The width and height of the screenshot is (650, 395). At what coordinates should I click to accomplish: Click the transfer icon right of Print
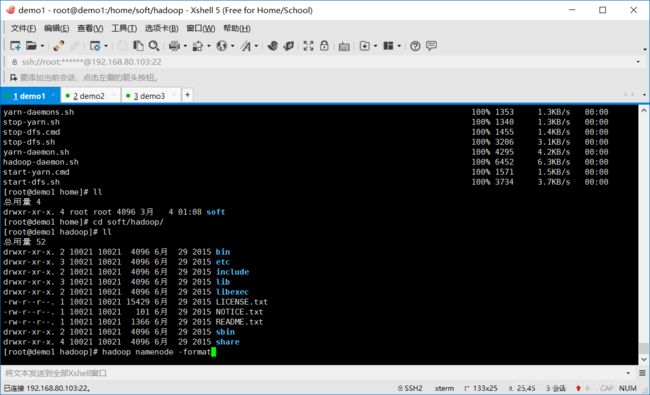click(x=198, y=46)
